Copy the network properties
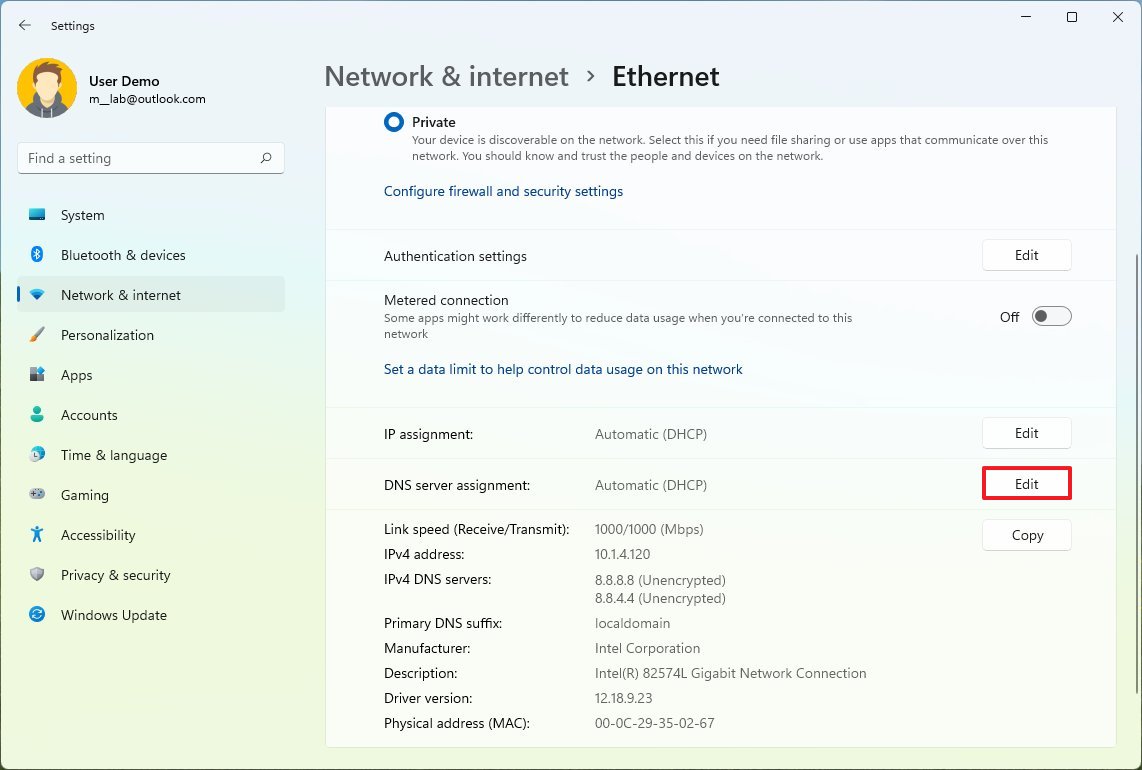Image resolution: width=1142 pixels, height=770 pixels. click(x=1027, y=535)
